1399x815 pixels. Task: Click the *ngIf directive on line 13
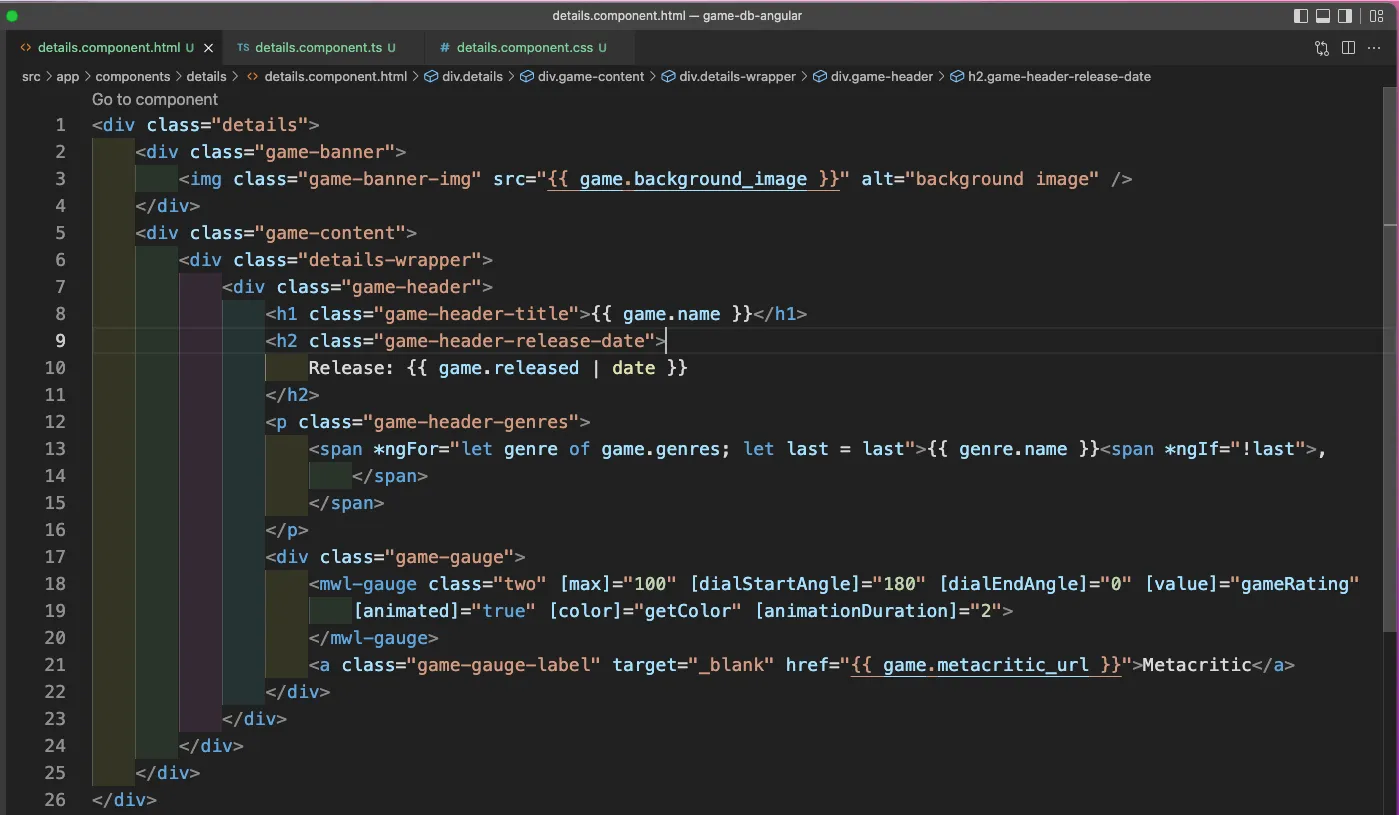click(1198, 449)
